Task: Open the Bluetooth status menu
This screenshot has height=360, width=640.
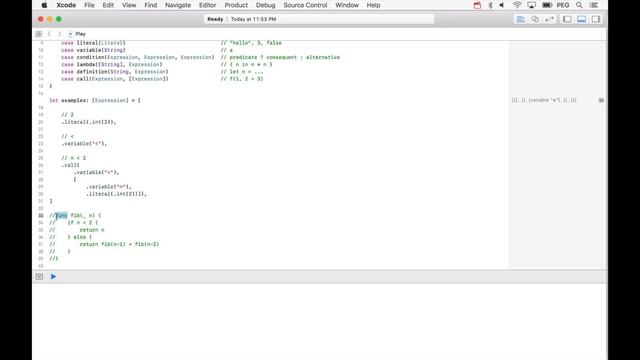Action: click(490, 5)
